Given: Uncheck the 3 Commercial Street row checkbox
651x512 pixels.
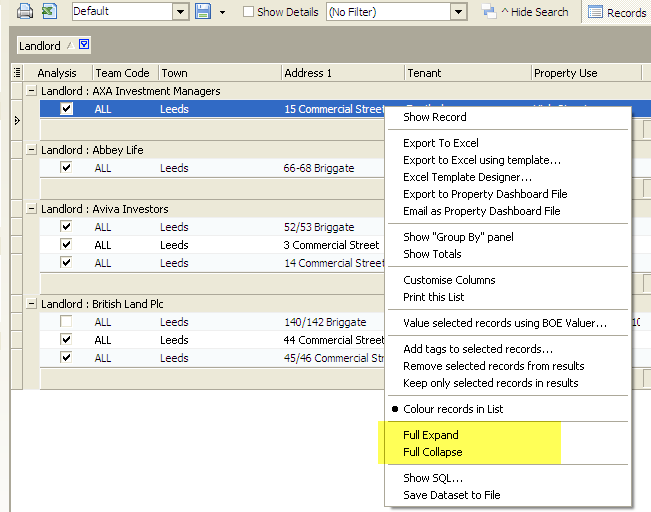Looking at the screenshot, I should [x=66, y=245].
